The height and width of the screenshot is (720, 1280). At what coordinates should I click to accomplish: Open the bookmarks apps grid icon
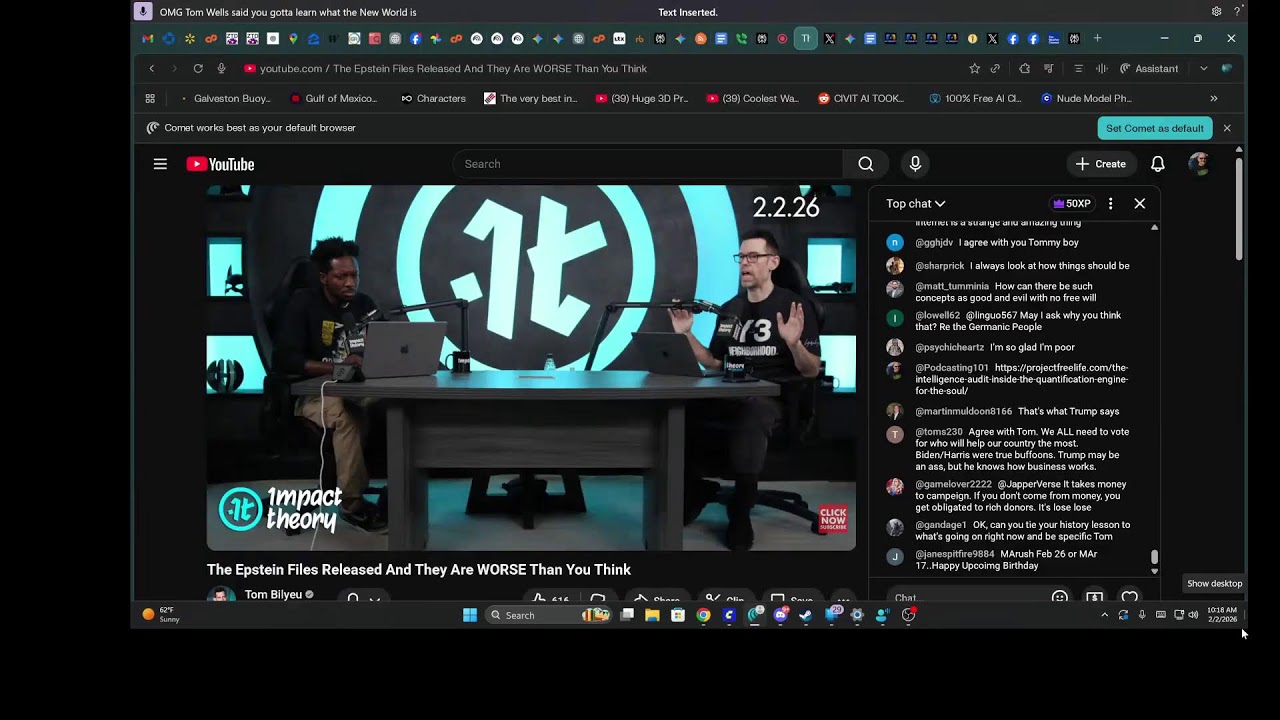150,98
